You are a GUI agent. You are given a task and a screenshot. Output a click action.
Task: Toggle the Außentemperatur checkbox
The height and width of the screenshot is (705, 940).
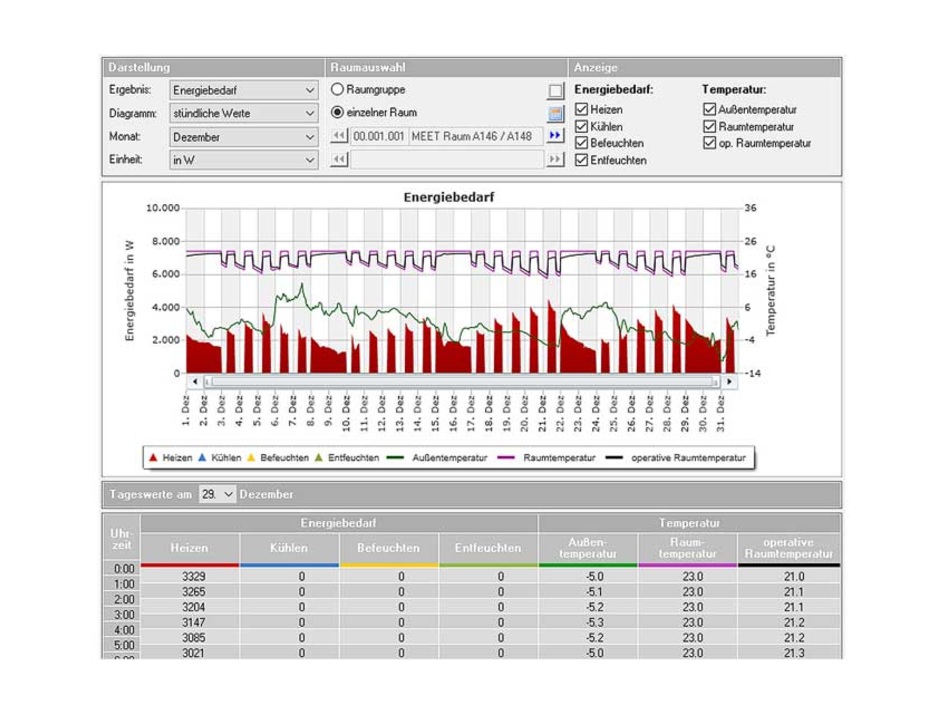point(709,110)
